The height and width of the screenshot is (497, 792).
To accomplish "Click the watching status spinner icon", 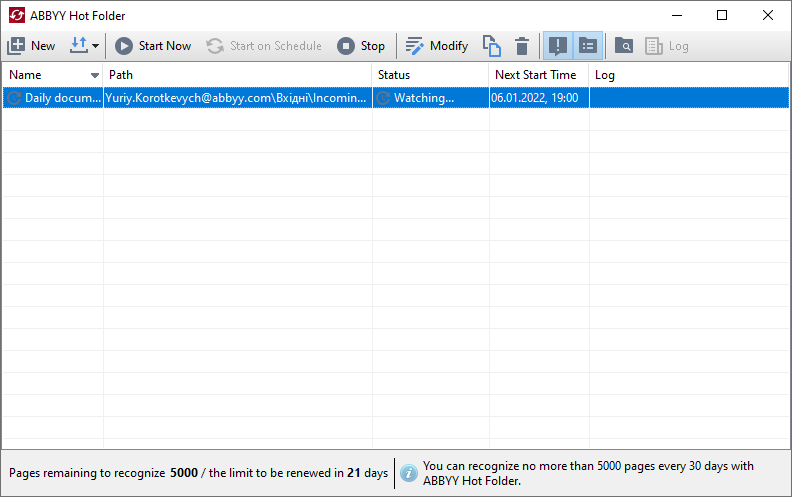I will pos(383,97).
